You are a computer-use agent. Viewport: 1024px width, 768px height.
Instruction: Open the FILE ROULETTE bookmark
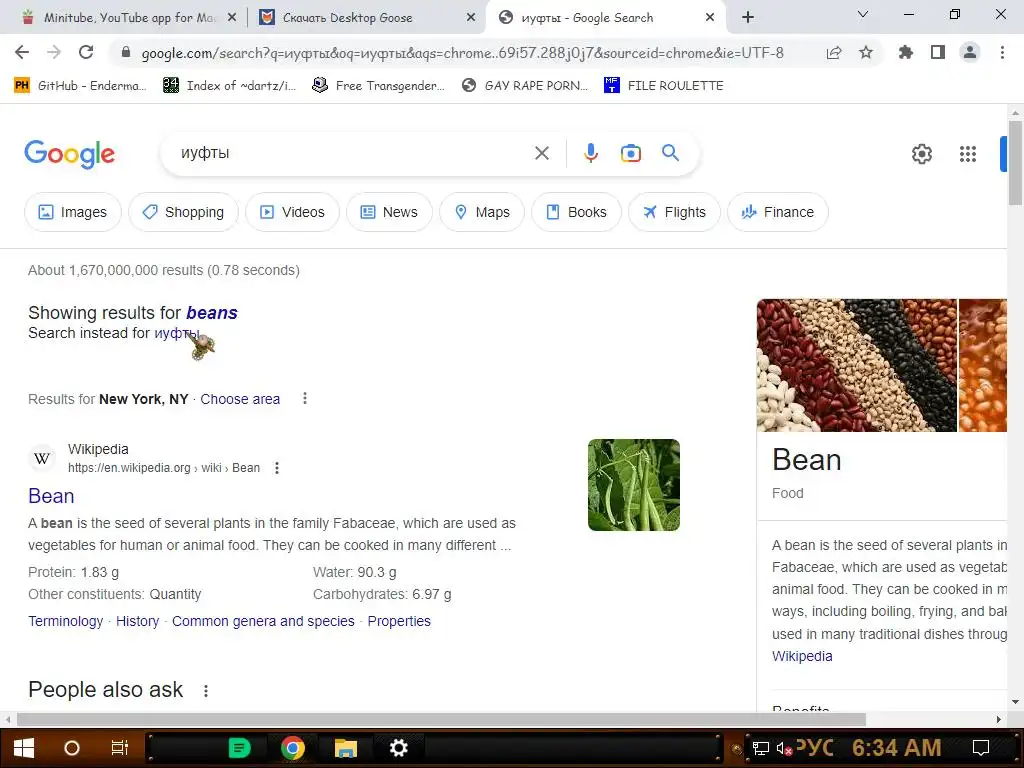coord(664,86)
